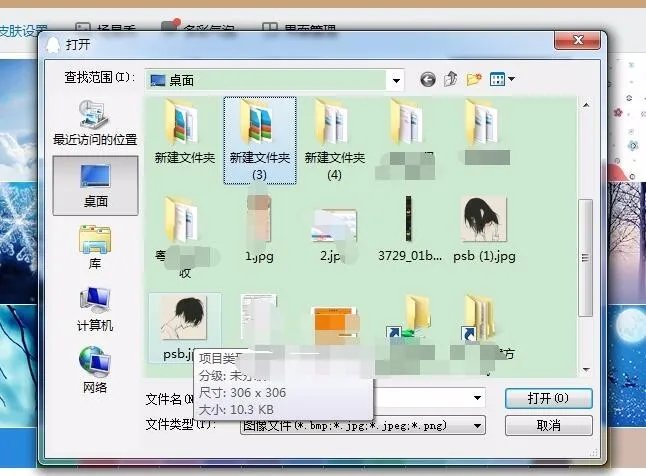Select the 3729_01b... image file

point(410,229)
